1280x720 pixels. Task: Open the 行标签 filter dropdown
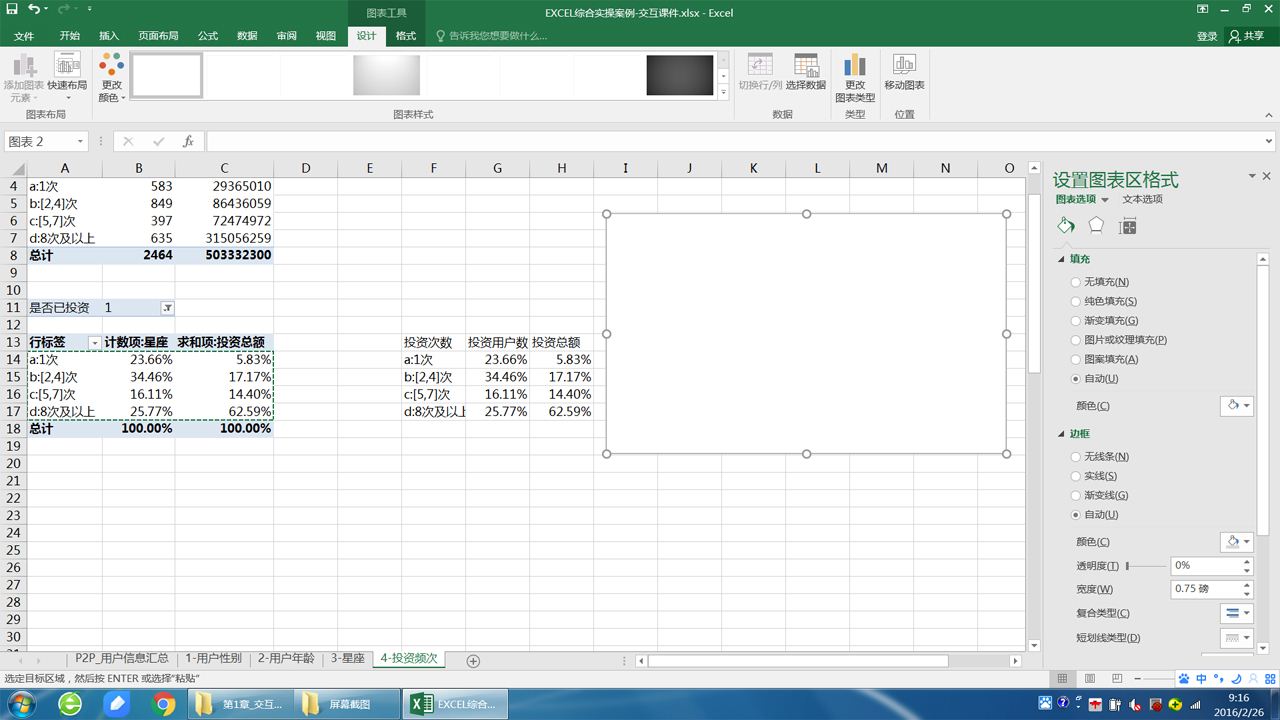tap(95, 342)
